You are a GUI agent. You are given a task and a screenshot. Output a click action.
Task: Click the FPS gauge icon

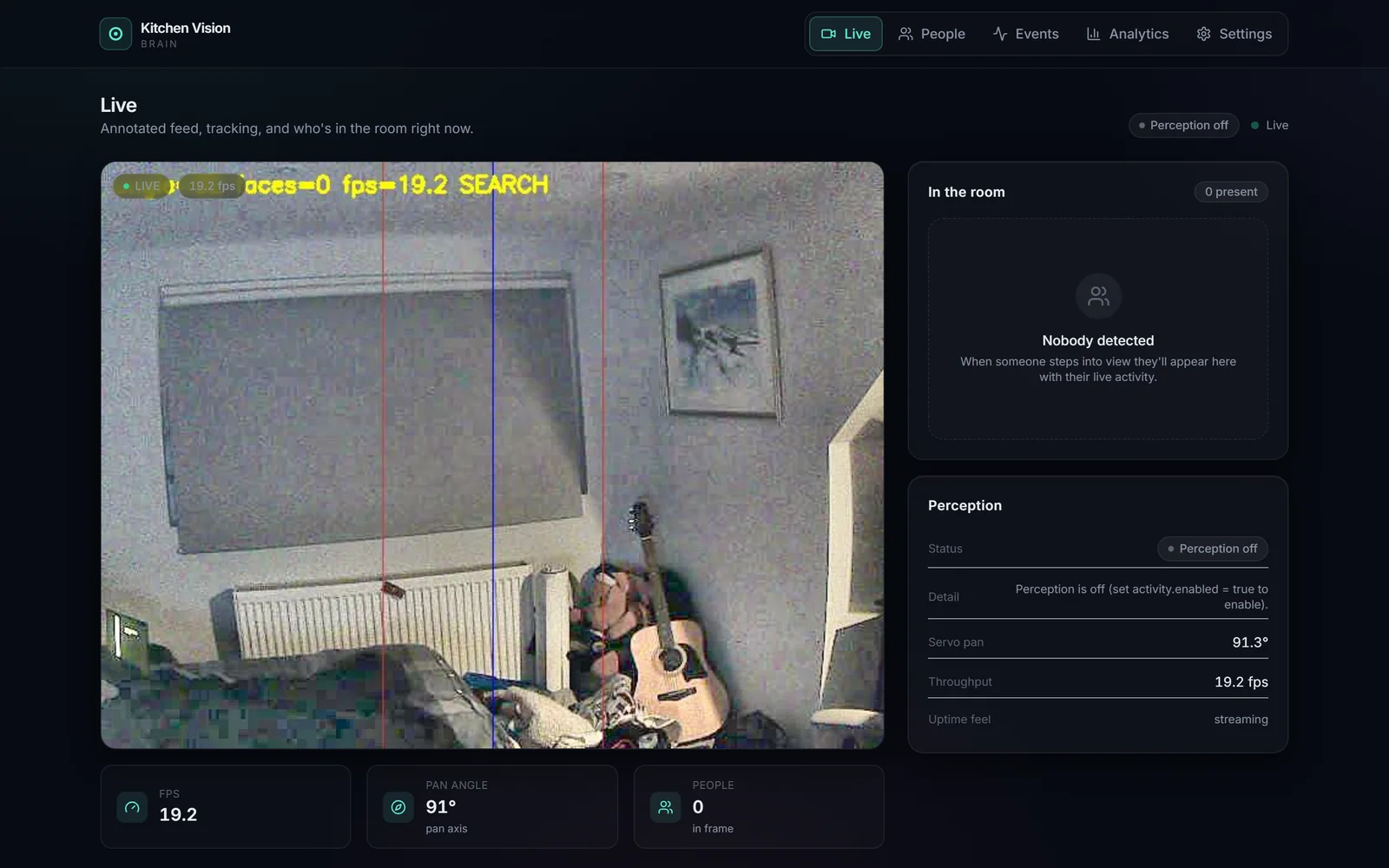click(132, 807)
